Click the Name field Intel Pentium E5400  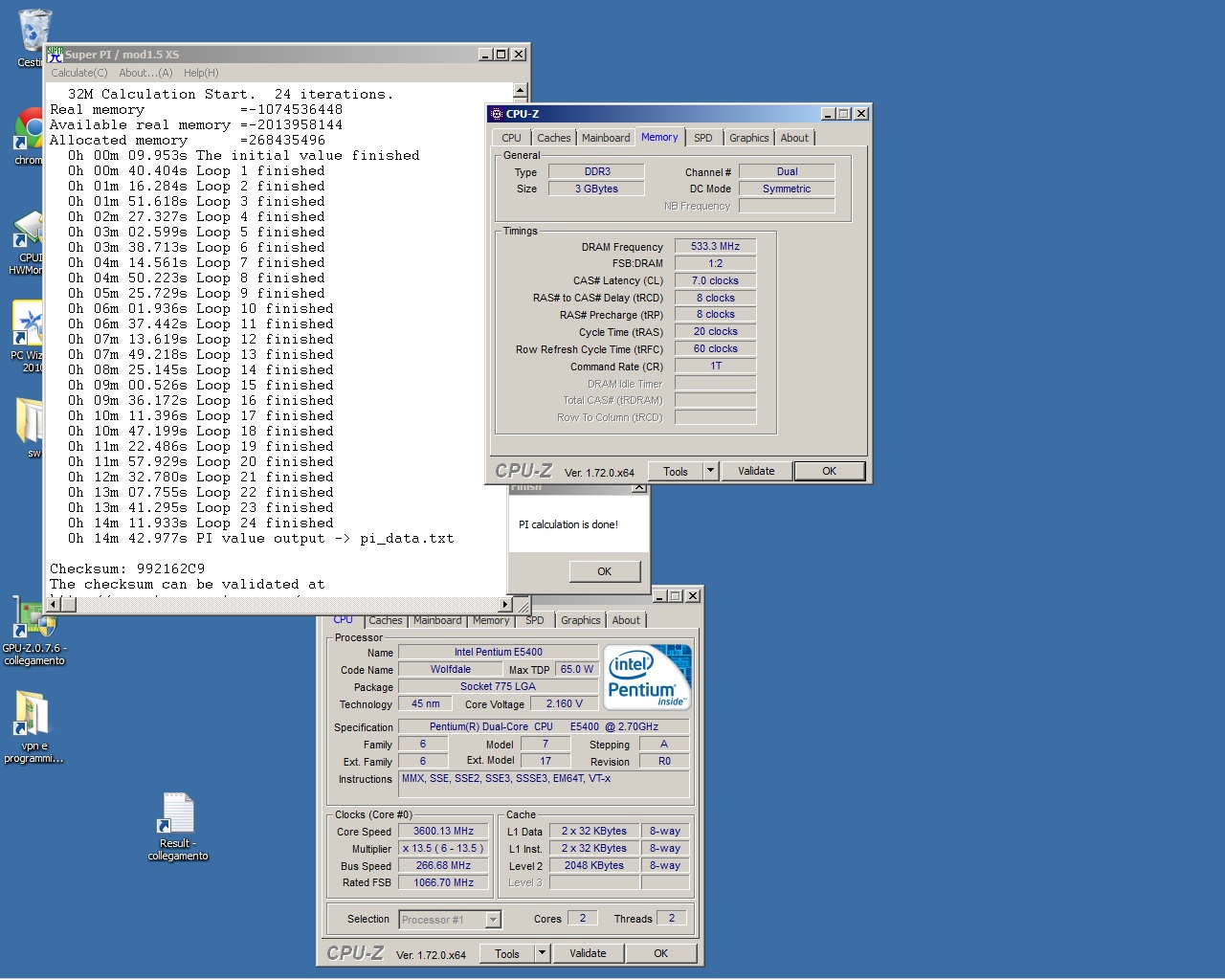point(498,652)
